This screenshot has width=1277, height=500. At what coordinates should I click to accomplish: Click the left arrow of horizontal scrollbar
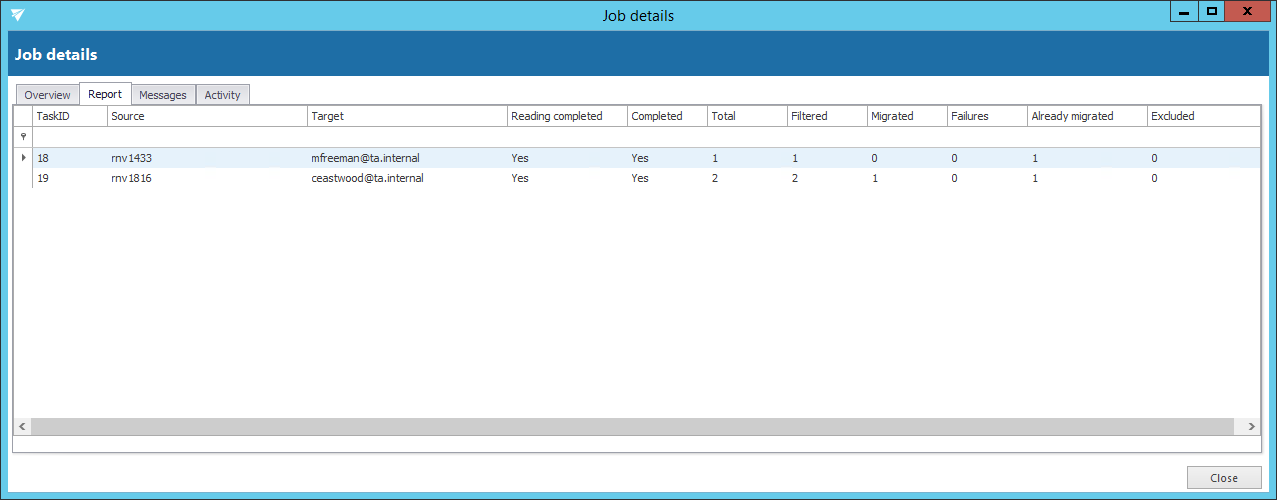[23, 426]
